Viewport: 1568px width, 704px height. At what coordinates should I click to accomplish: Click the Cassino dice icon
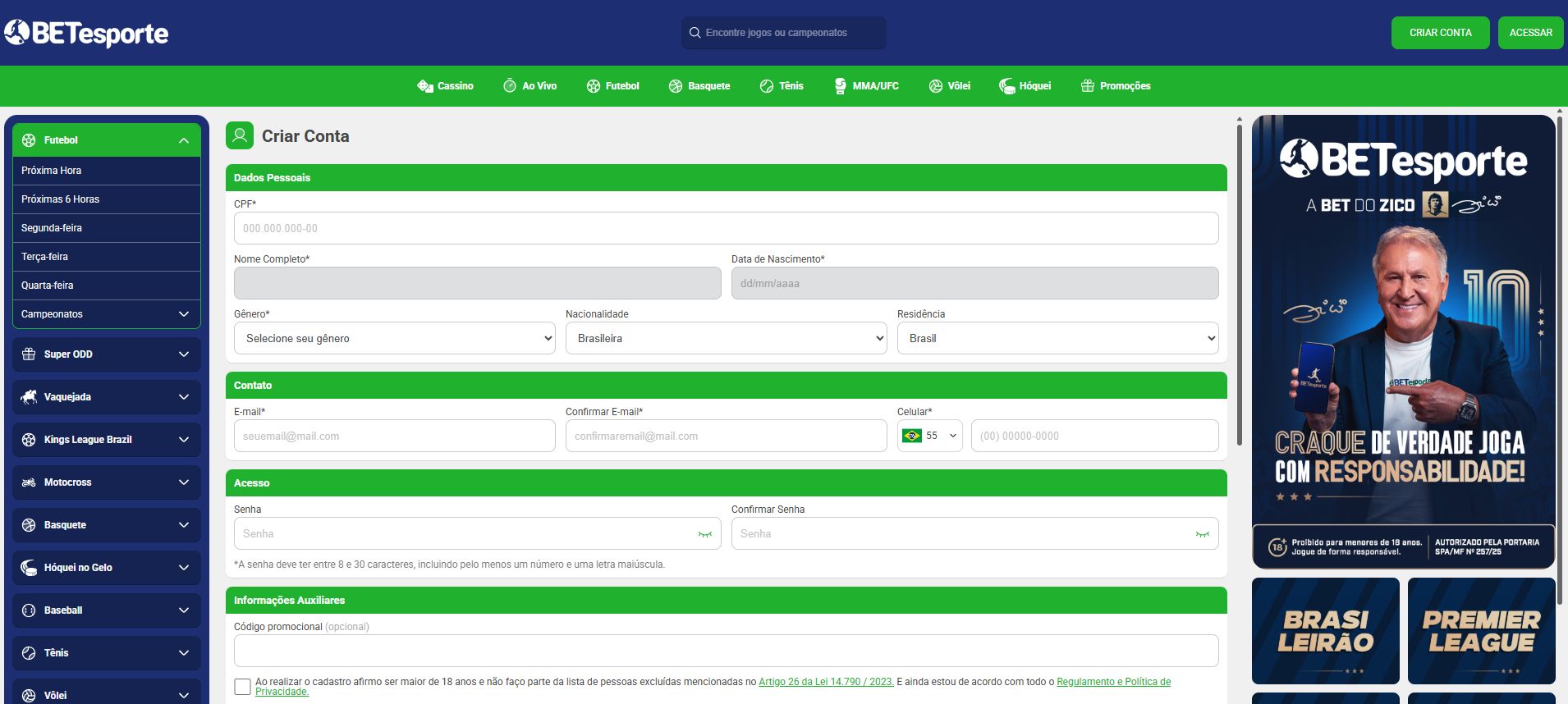click(x=424, y=86)
